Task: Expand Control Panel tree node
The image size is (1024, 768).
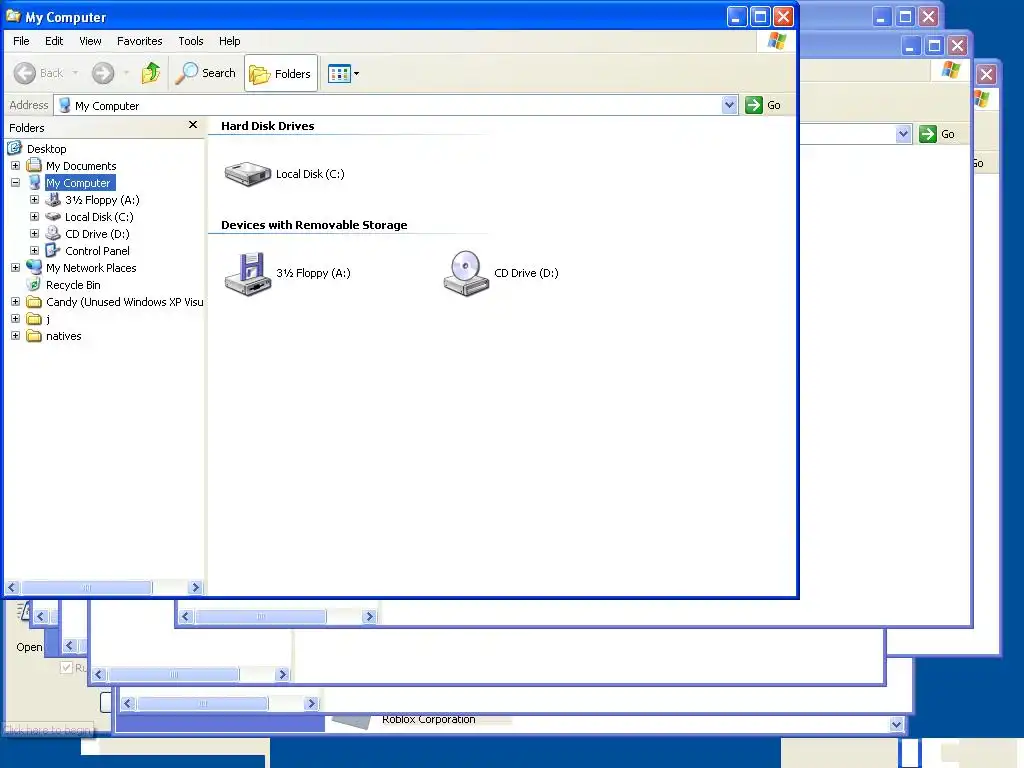Action: click(x=35, y=251)
